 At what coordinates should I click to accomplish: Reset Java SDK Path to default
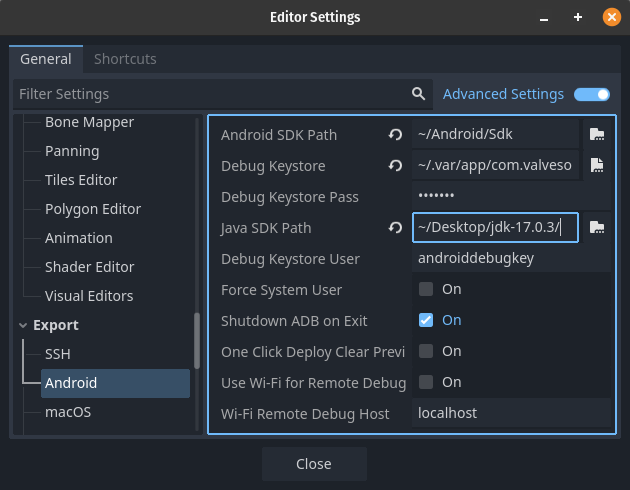coord(395,228)
